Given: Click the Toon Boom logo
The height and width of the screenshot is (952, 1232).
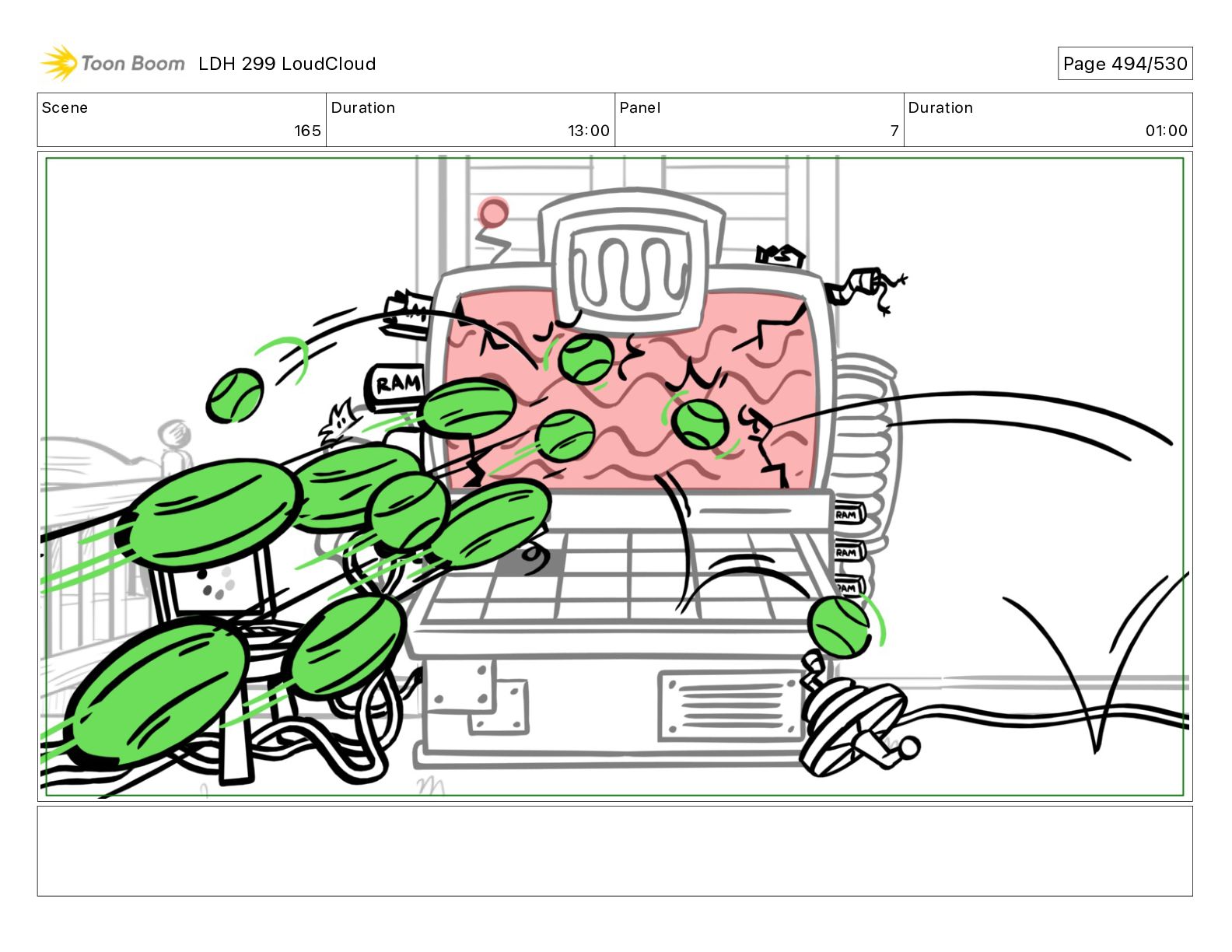Looking at the screenshot, I should coord(113,63).
